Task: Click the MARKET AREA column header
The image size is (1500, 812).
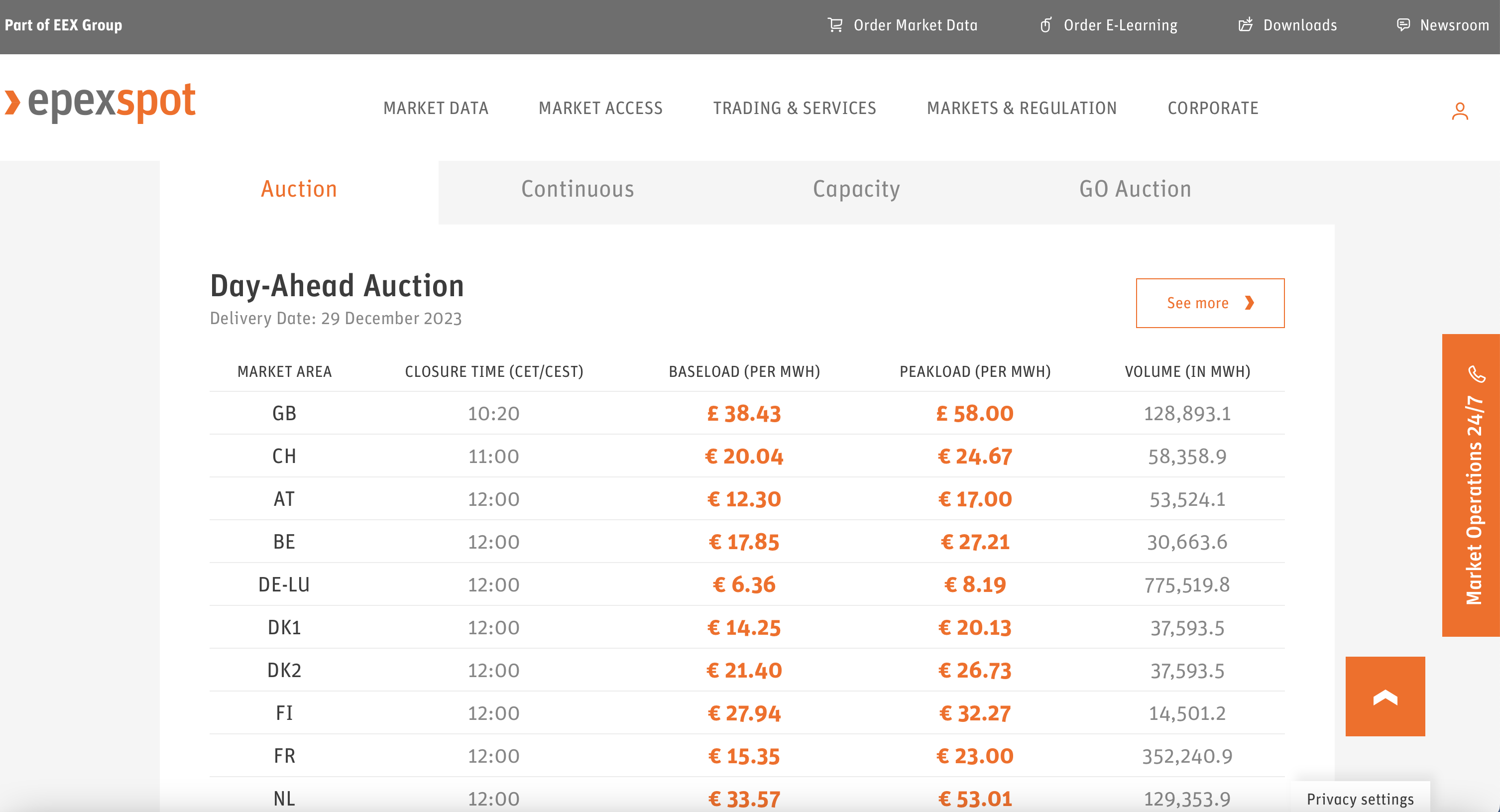Action: pos(284,371)
